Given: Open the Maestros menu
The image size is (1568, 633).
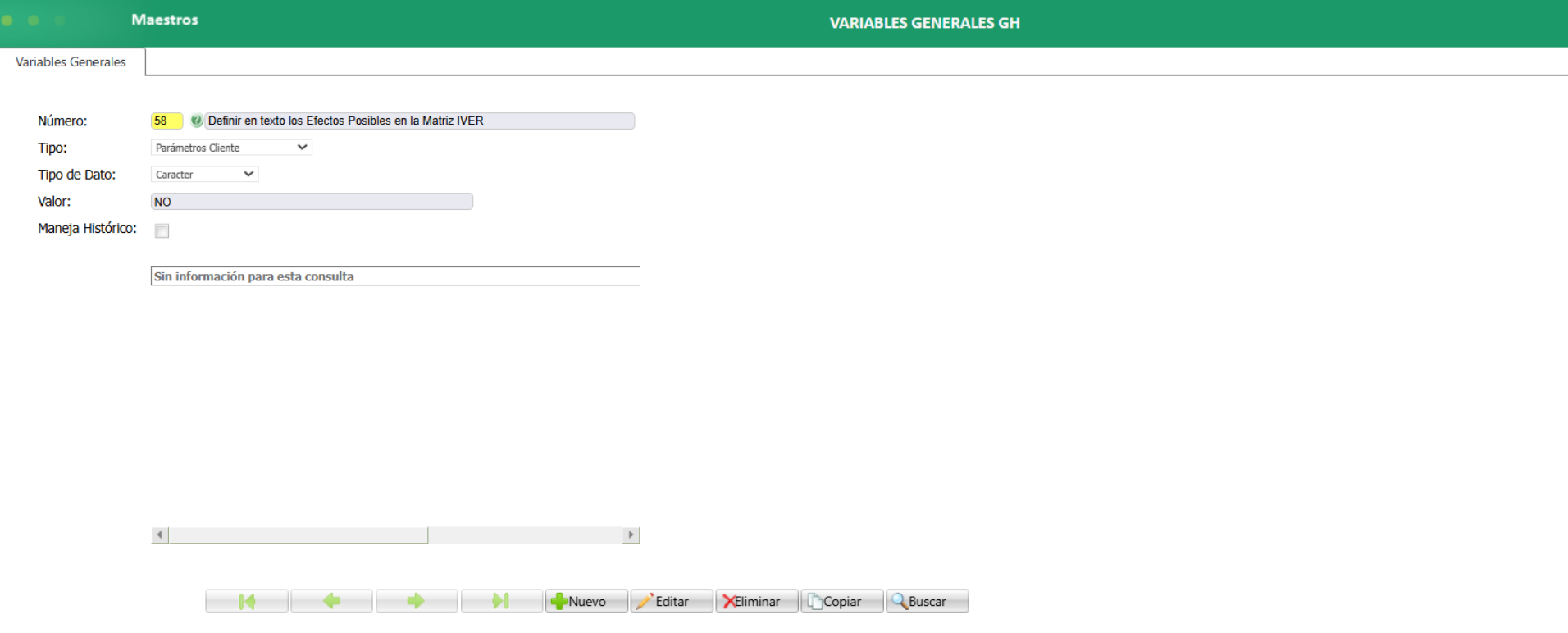Looking at the screenshot, I should coord(165,20).
